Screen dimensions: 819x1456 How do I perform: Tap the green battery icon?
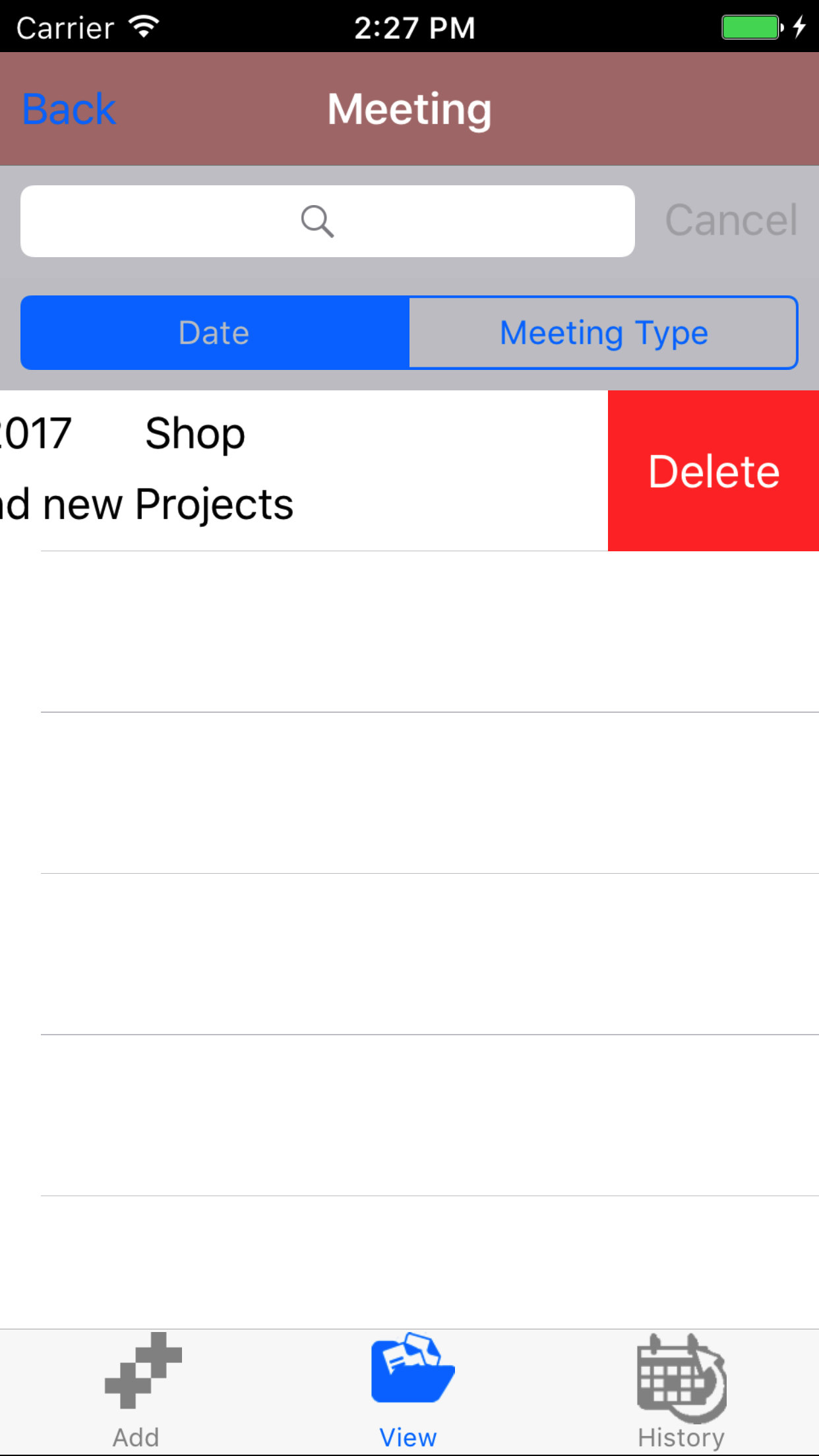tap(751, 28)
